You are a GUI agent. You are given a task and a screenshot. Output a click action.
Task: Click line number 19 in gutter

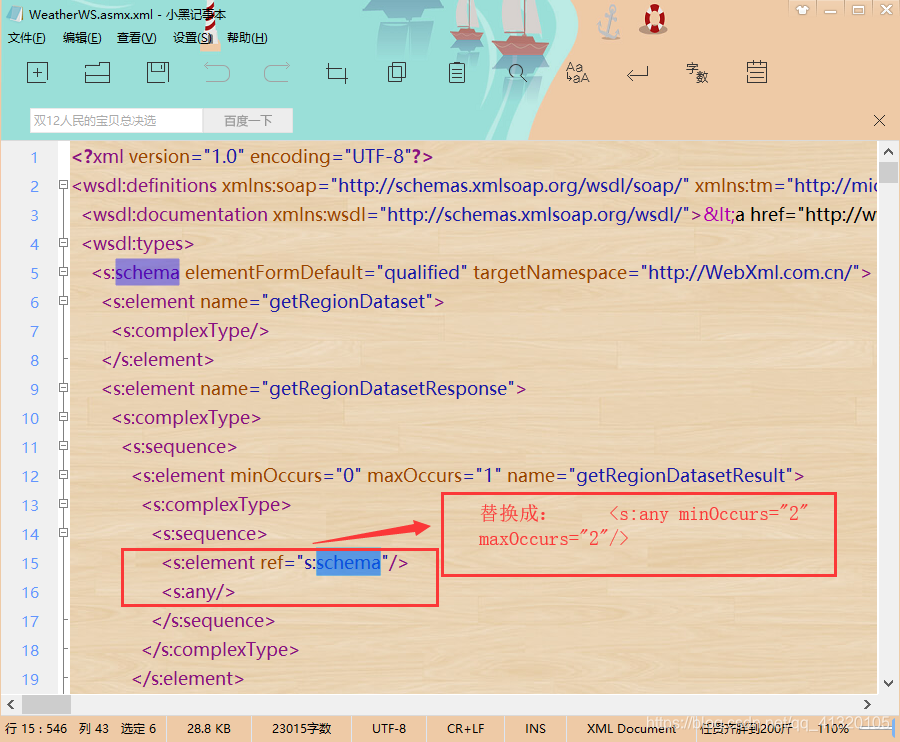click(x=30, y=679)
